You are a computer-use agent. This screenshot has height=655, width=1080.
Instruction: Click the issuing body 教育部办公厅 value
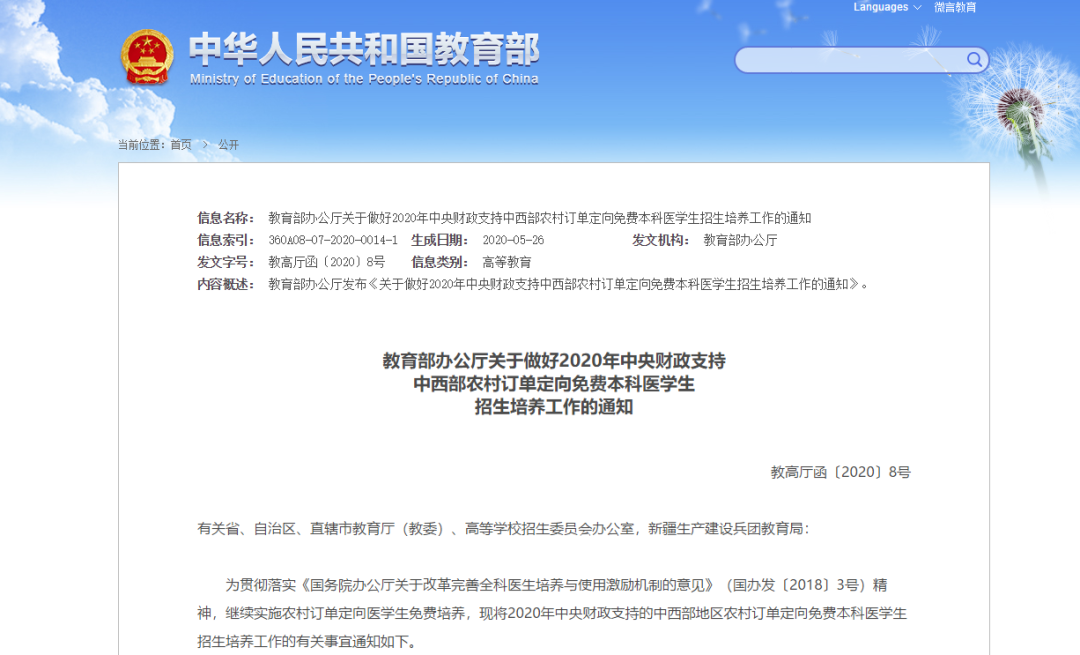740,240
